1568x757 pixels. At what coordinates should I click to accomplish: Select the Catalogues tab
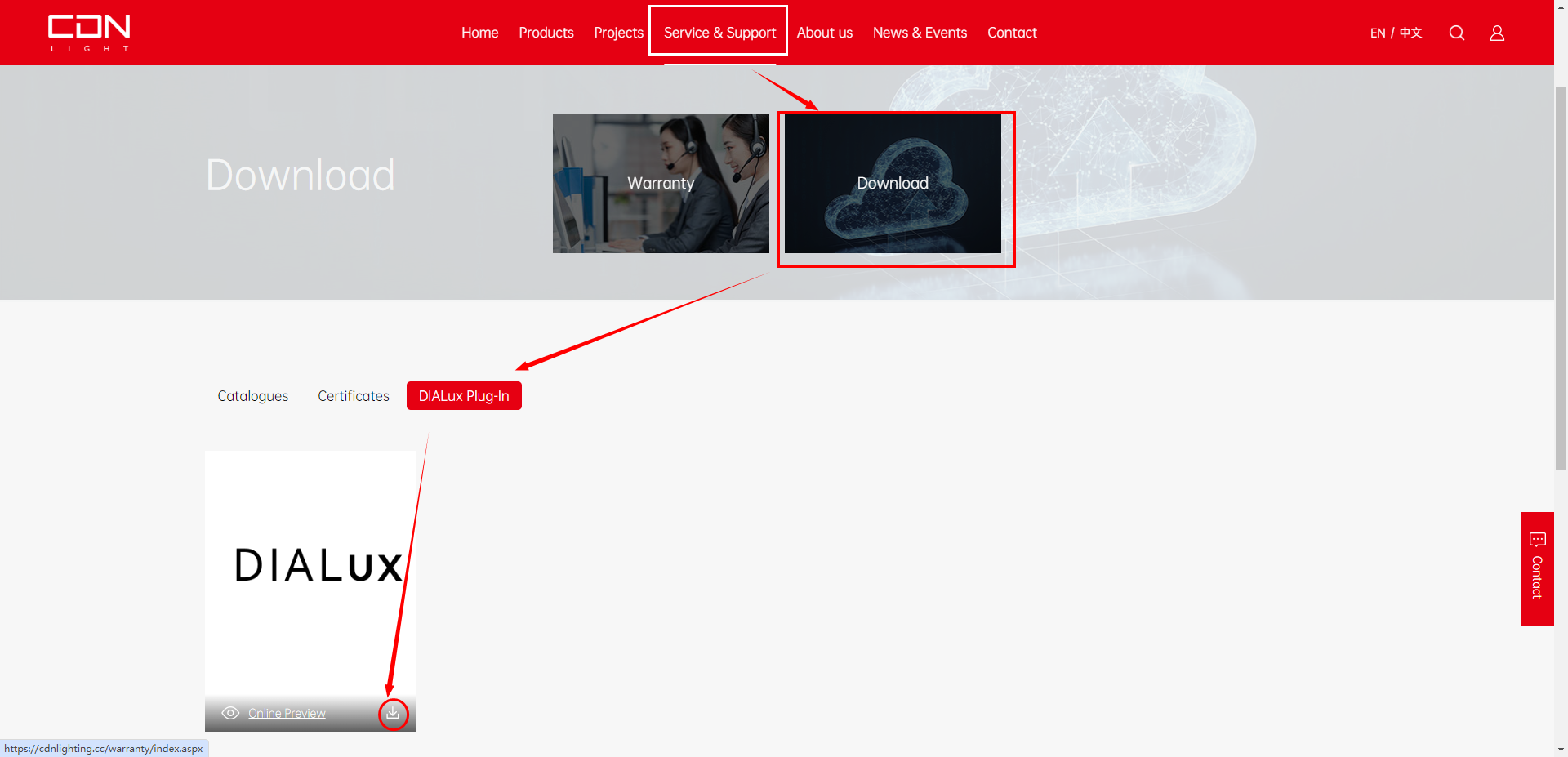click(252, 396)
